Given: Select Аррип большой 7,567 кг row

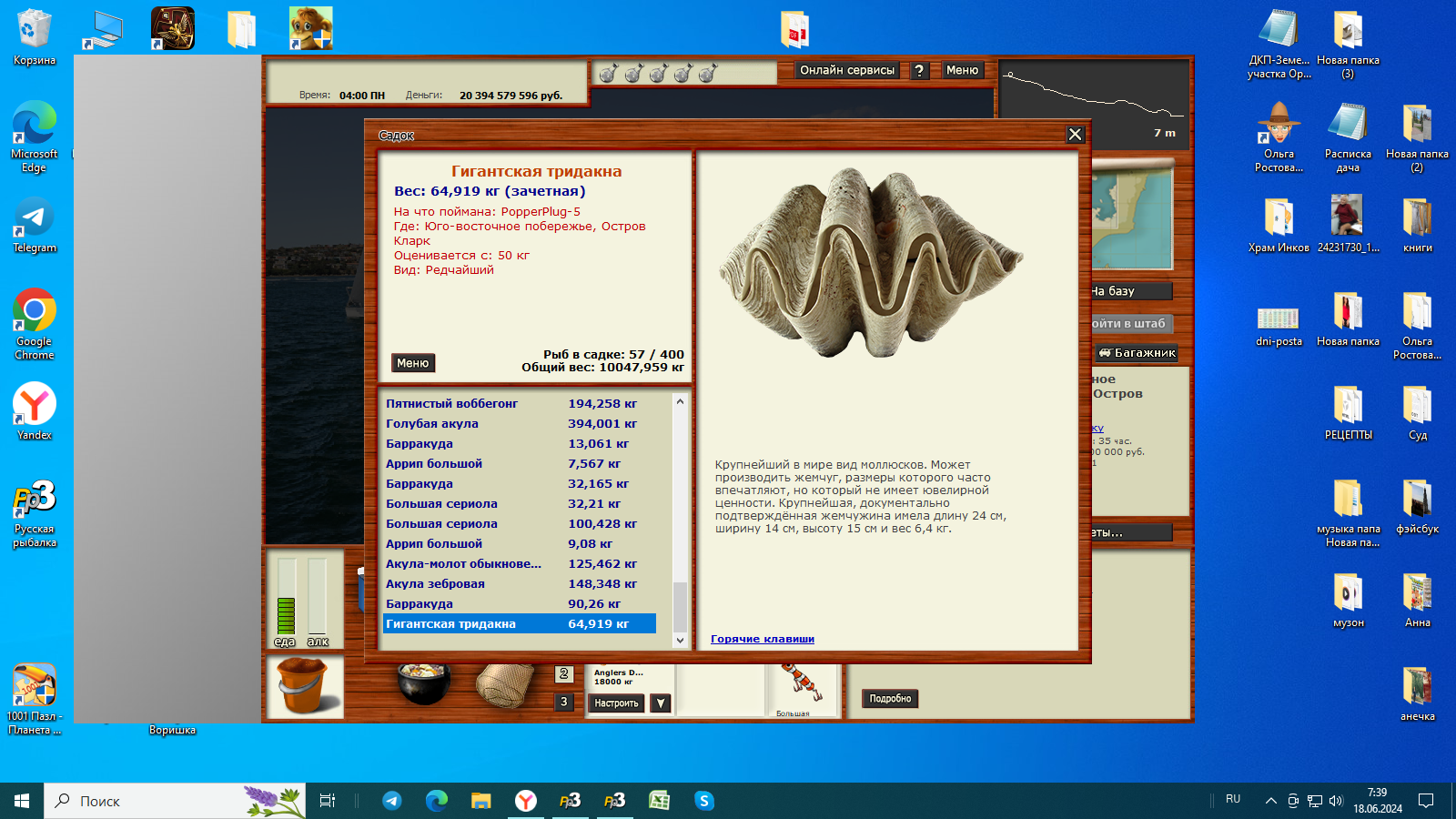Looking at the screenshot, I should [520, 463].
